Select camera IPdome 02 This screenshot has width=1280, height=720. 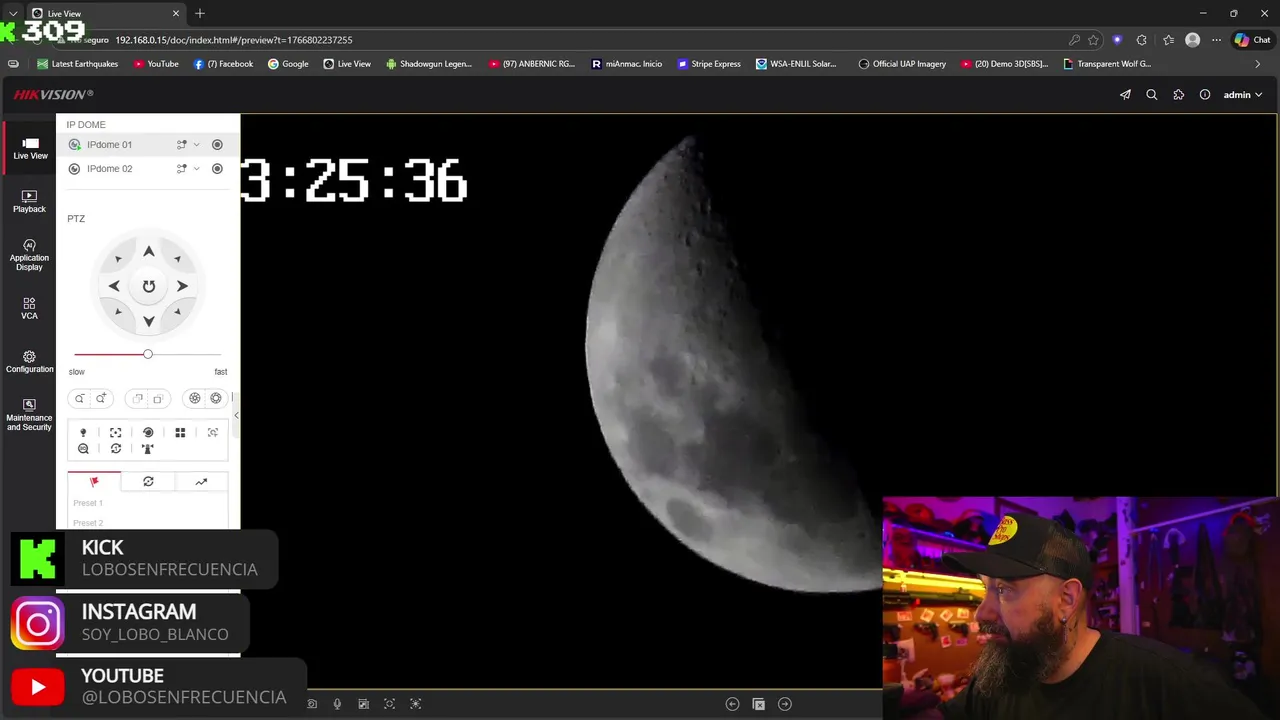click(109, 169)
